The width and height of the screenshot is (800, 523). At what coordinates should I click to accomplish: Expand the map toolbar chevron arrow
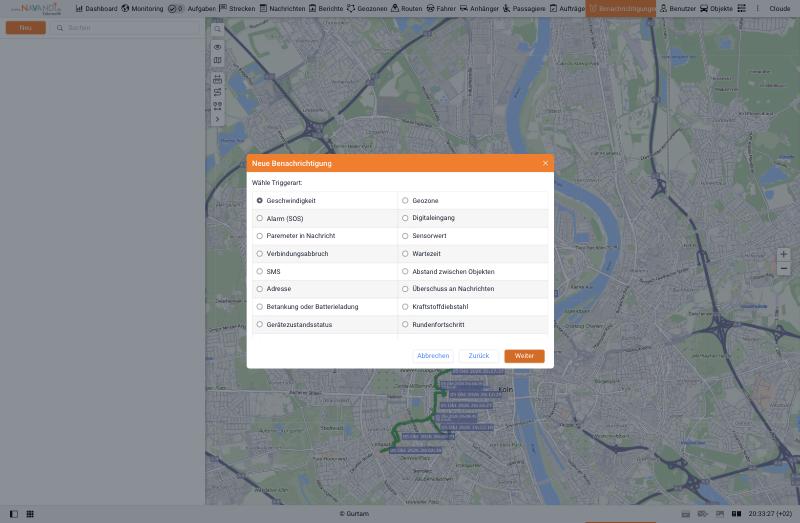(x=217, y=119)
